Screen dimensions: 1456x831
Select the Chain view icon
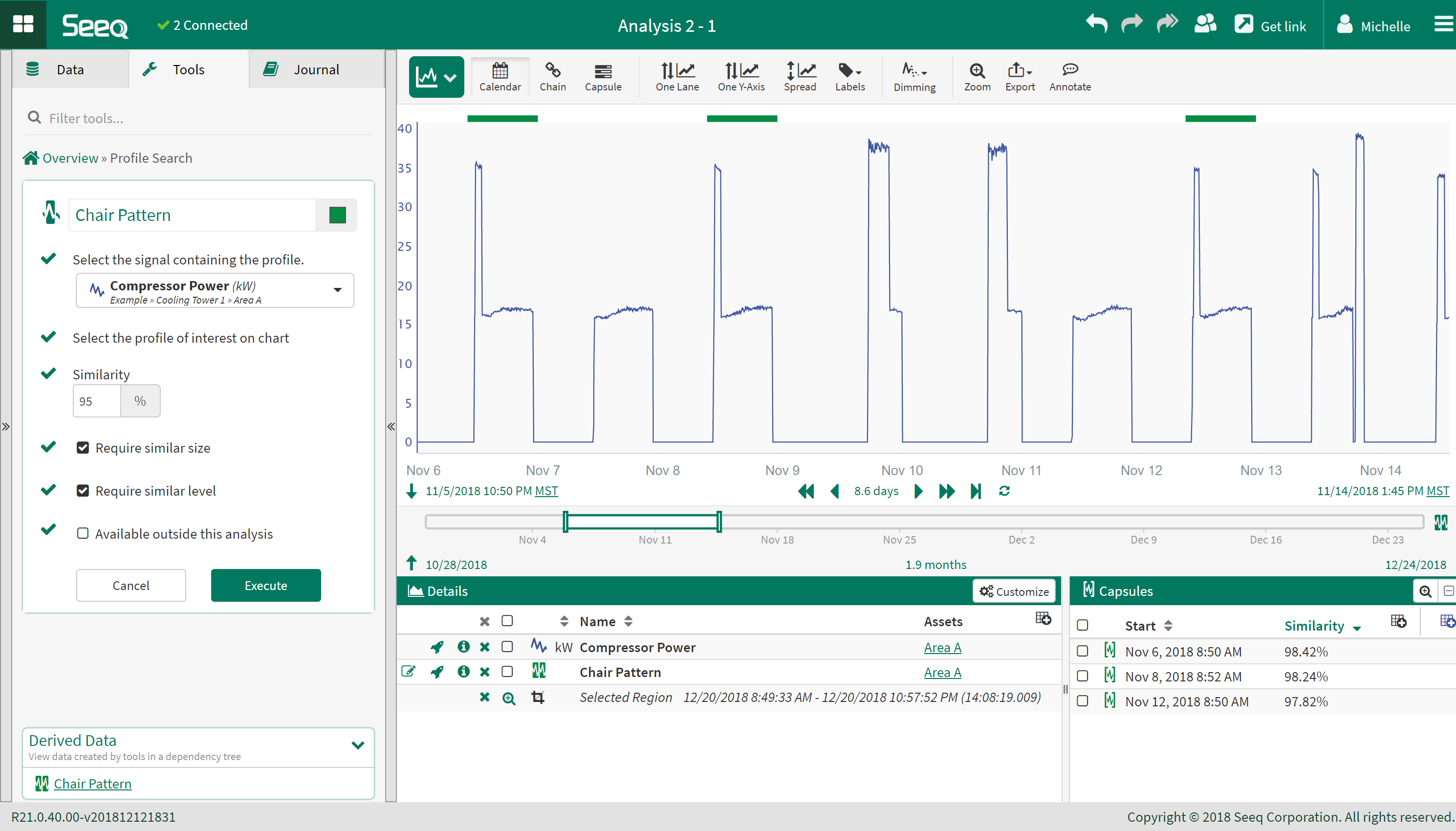click(552, 76)
